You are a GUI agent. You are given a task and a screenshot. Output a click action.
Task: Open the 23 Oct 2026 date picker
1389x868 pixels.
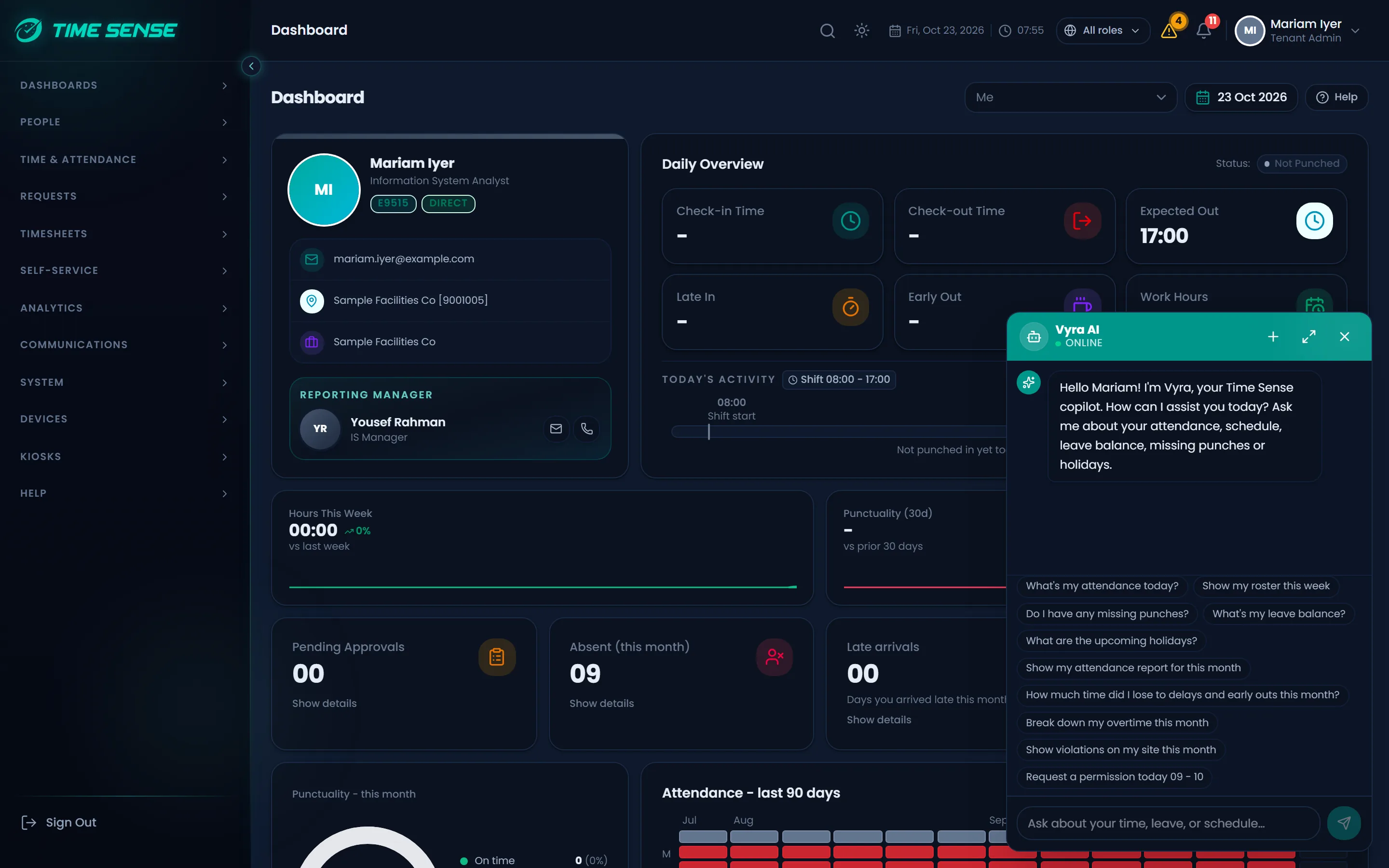click(x=1241, y=97)
